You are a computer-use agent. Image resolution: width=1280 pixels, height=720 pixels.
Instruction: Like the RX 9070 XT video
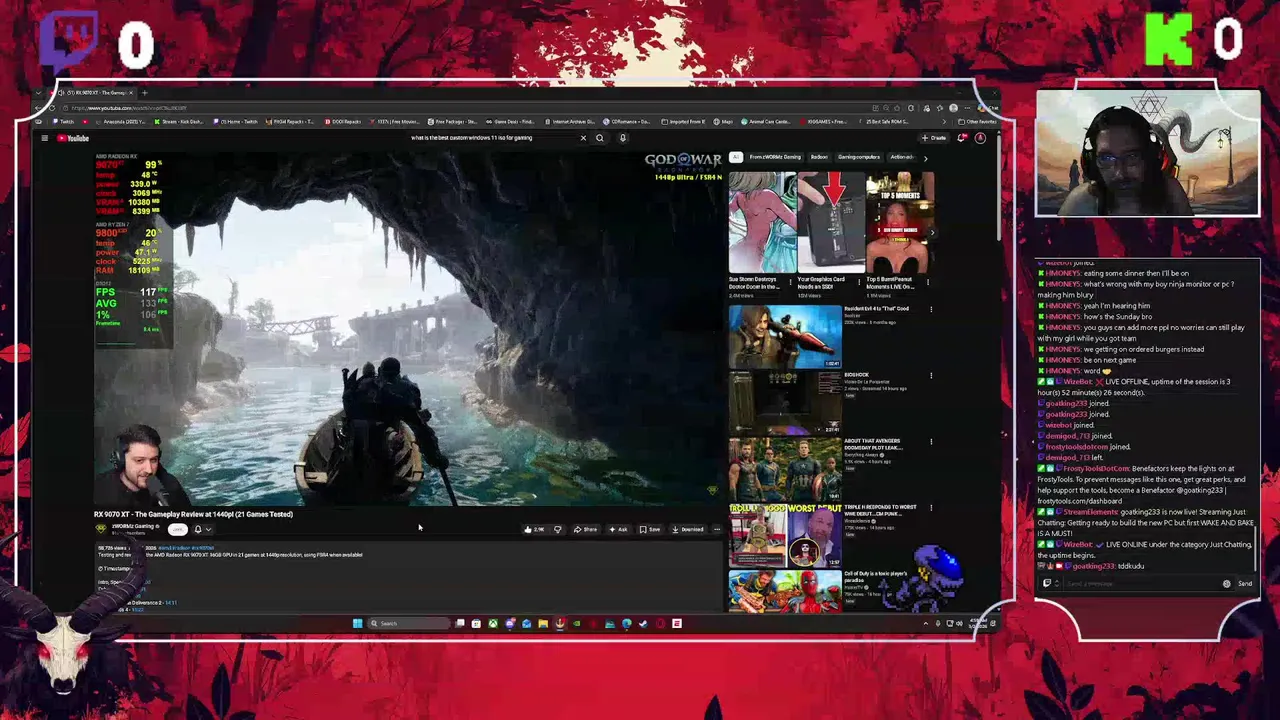535,529
